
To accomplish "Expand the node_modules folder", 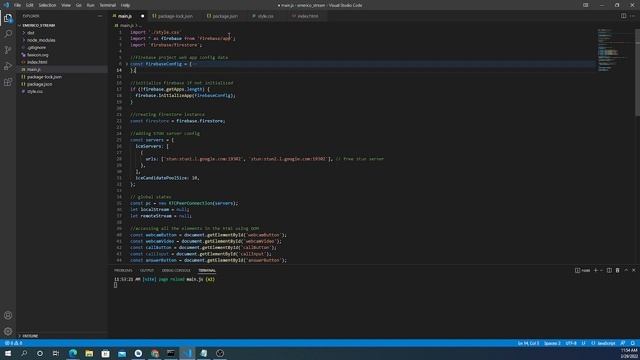I will [41, 40].
